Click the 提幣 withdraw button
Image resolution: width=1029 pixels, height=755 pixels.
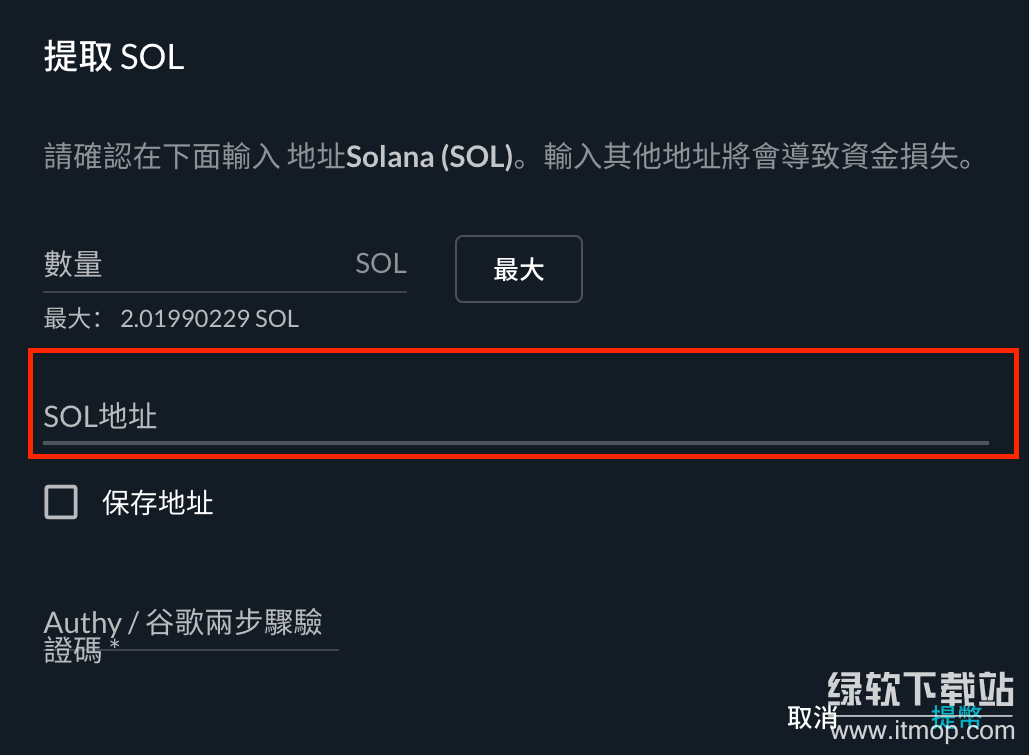956,716
